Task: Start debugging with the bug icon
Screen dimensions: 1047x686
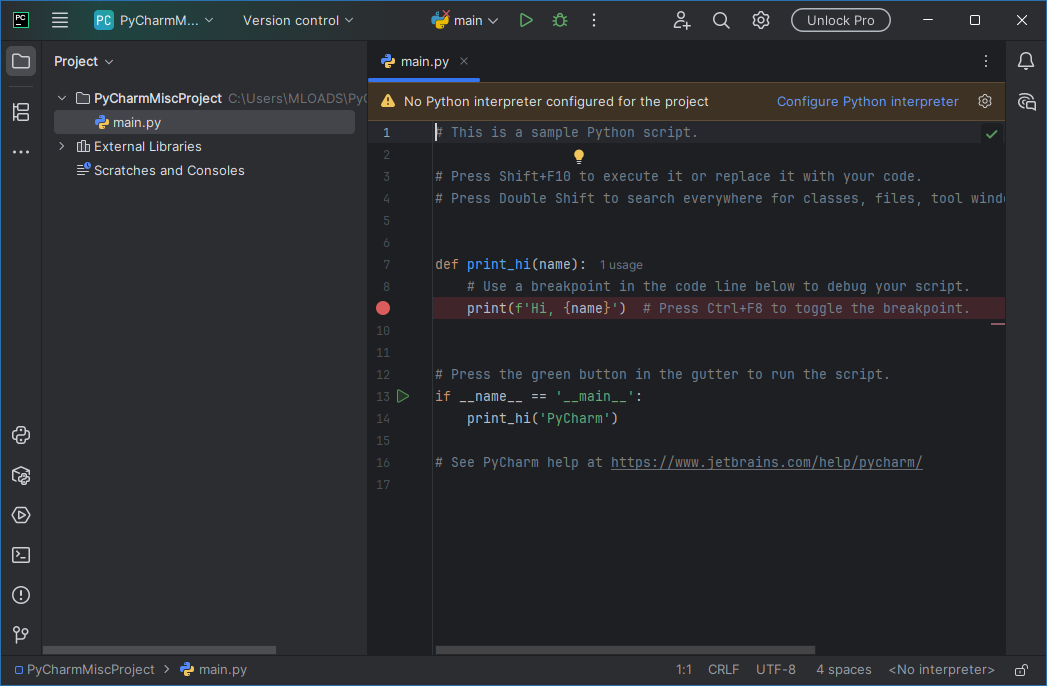Action: point(560,20)
